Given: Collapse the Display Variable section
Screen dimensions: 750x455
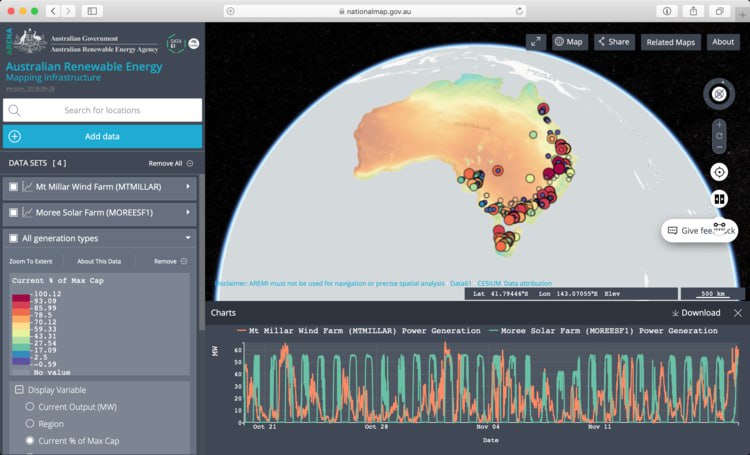Looking at the screenshot, I should tap(20, 390).
